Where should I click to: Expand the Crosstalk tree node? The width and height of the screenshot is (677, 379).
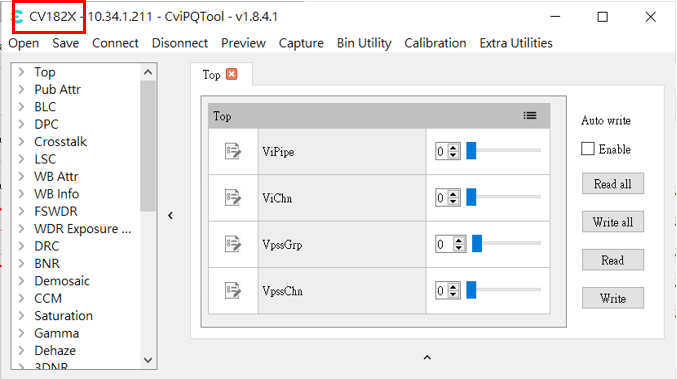[21, 142]
